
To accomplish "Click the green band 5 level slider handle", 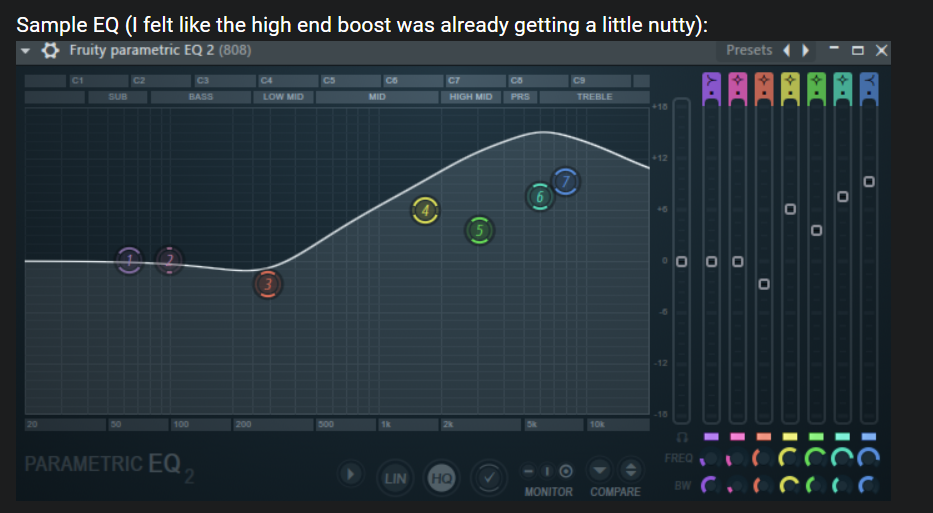I will tap(815, 231).
